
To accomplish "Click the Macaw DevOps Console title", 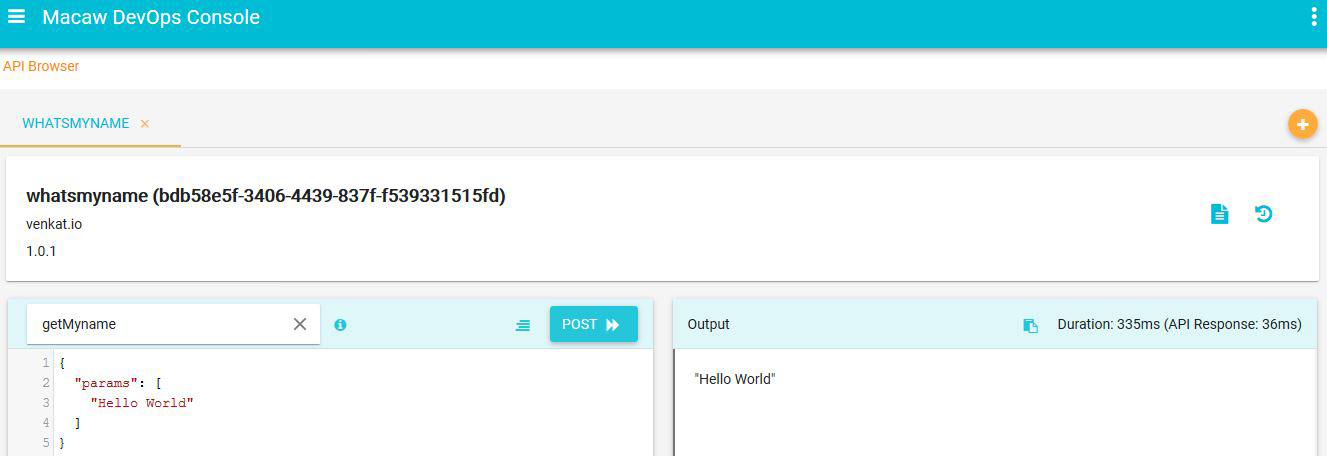I will (151, 17).
